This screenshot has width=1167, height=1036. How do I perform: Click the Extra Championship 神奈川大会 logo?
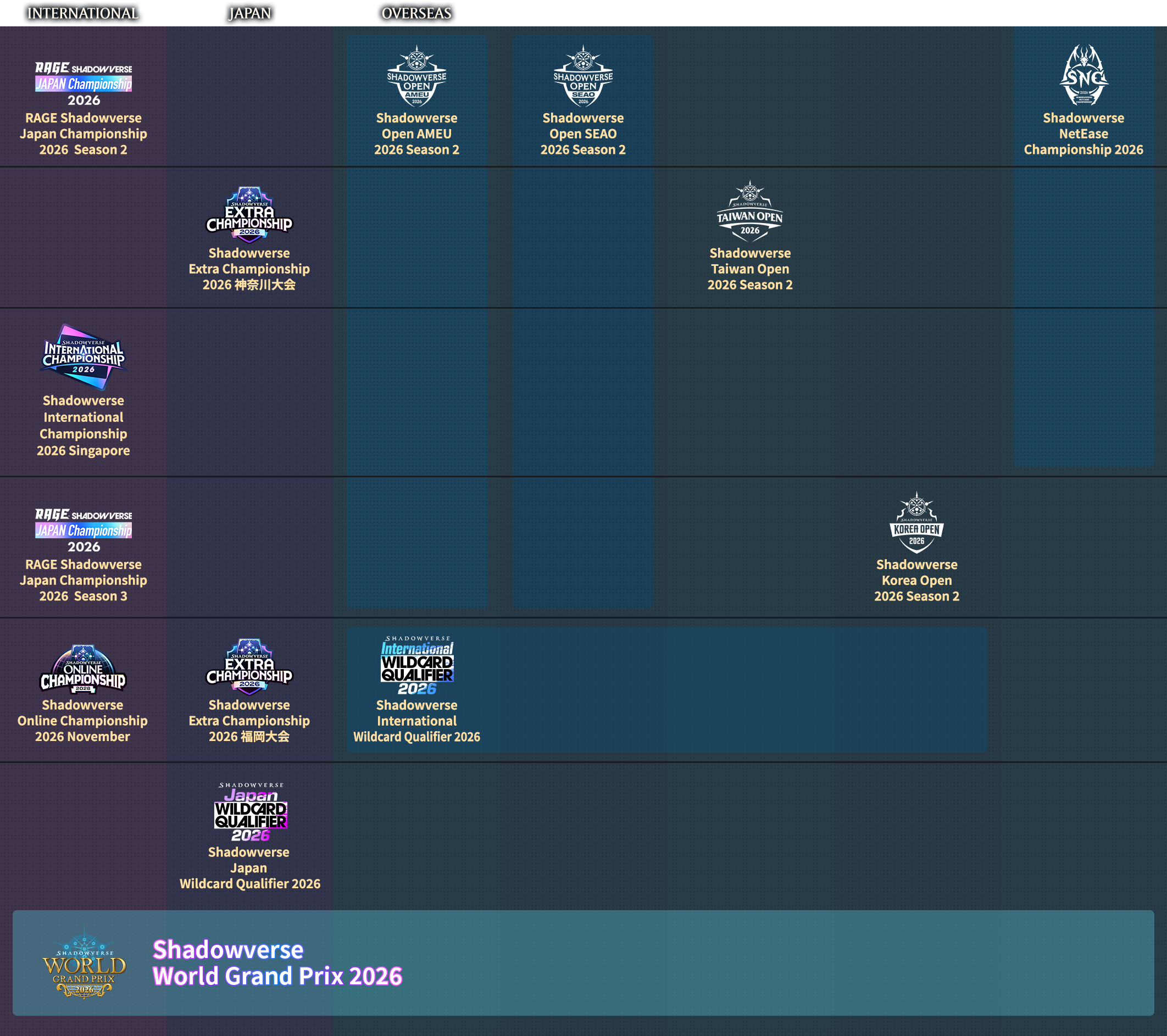249,214
